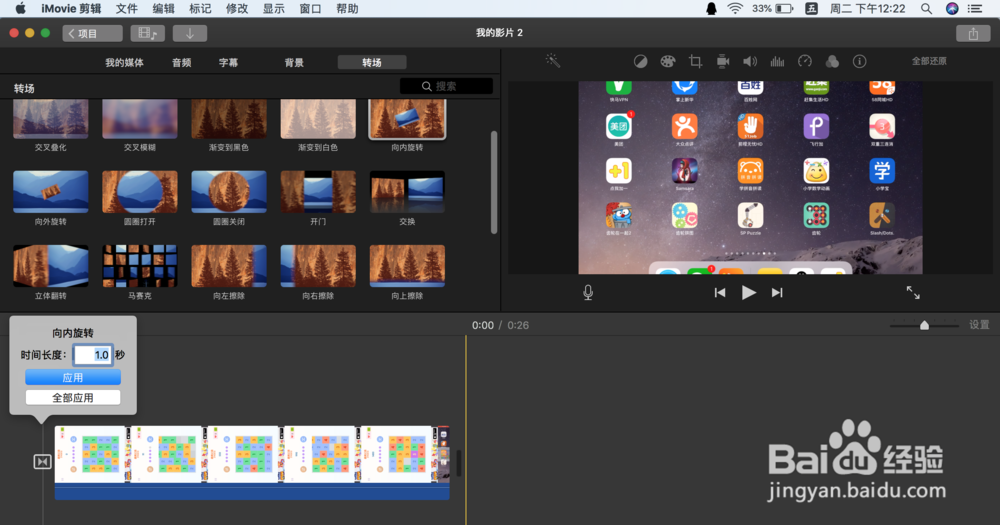This screenshot has height=525, width=1000.
Task: Toggle the media browser filmstrip button
Action: point(147,33)
